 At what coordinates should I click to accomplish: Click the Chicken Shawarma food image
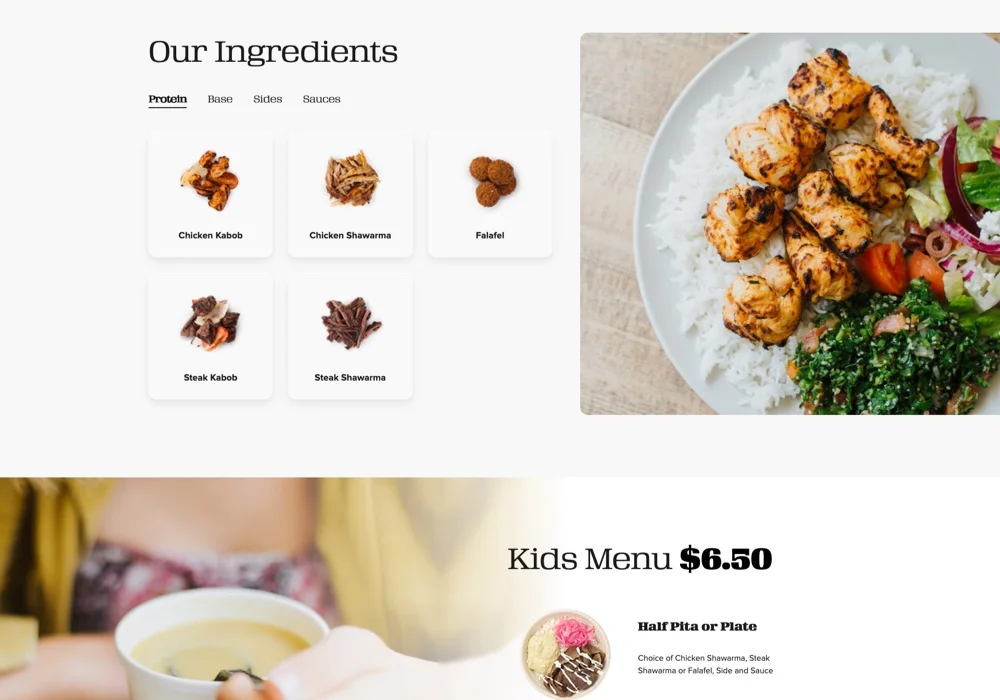[351, 179]
